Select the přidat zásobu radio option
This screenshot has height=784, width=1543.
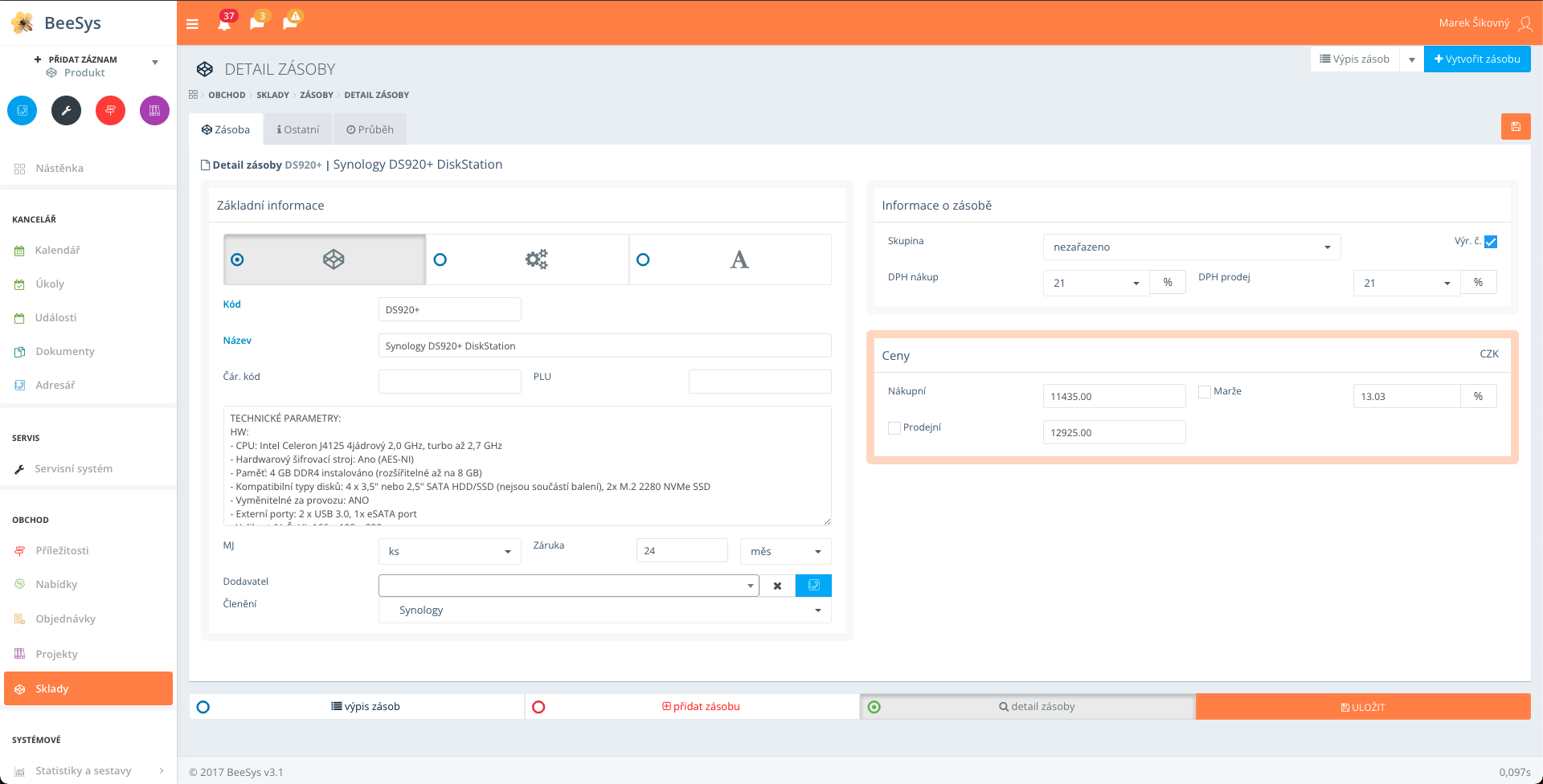(538, 707)
